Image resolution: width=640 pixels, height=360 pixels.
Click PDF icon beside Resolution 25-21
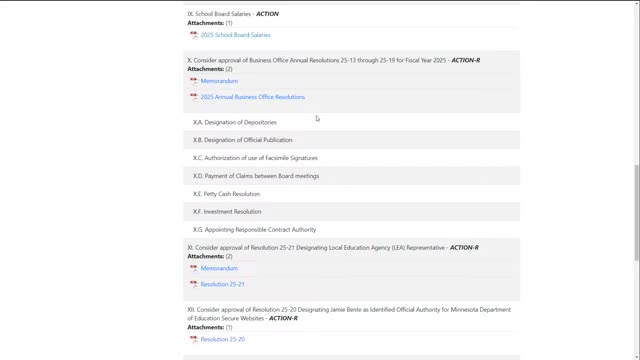(194, 284)
